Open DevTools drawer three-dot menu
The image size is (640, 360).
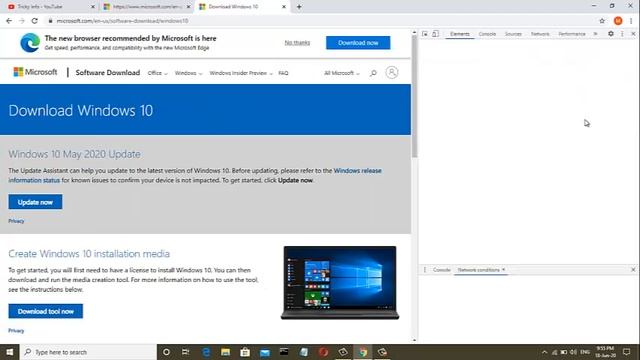pyautogui.click(x=425, y=270)
